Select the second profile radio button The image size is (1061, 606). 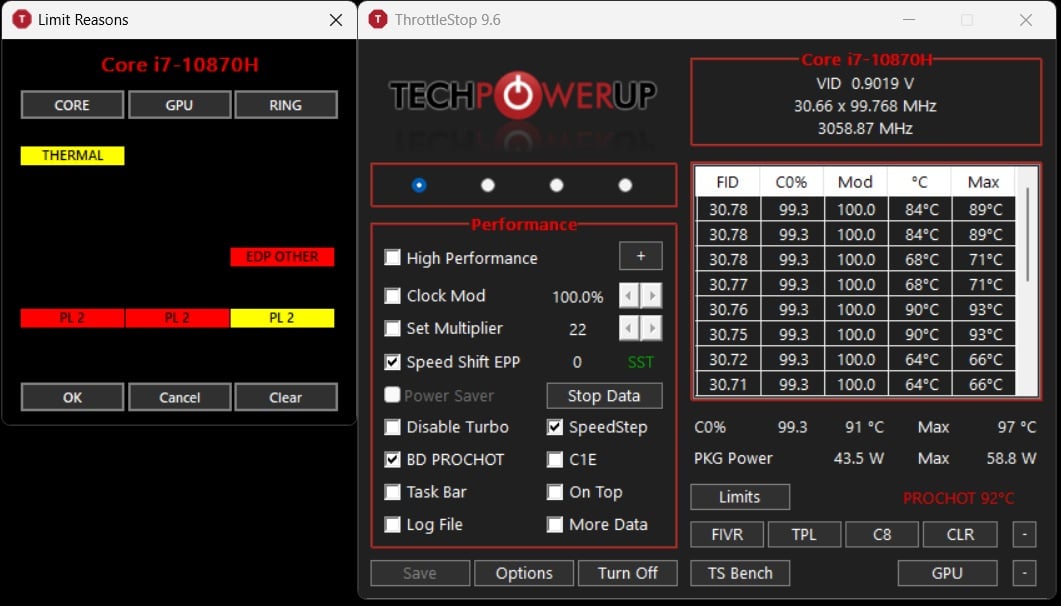coord(488,185)
